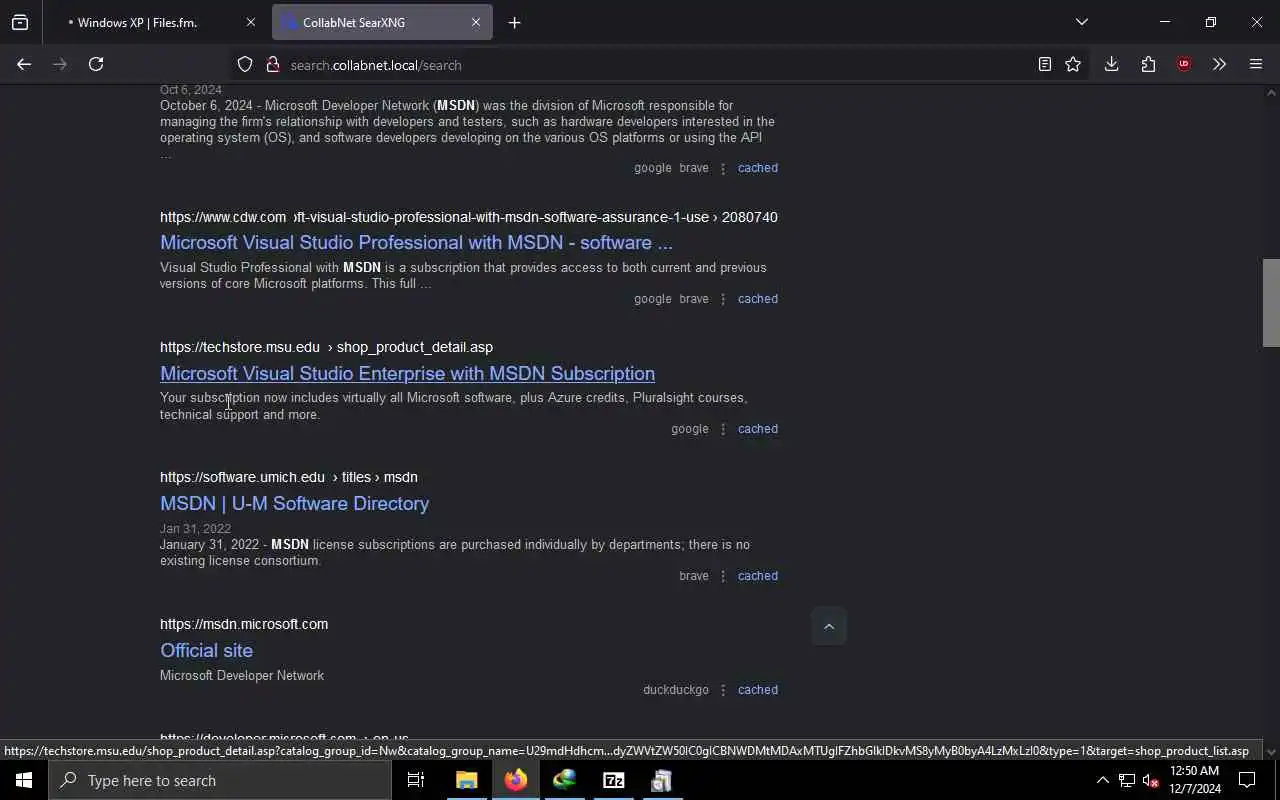Open 7-Zip from the taskbar

coord(613,780)
